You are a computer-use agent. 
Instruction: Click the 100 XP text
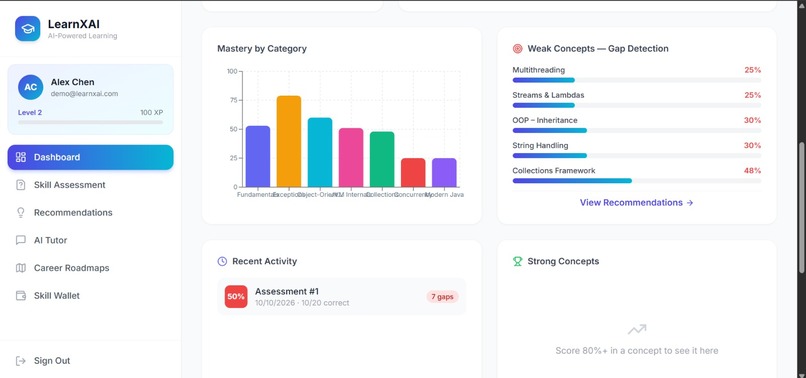[x=152, y=113]
